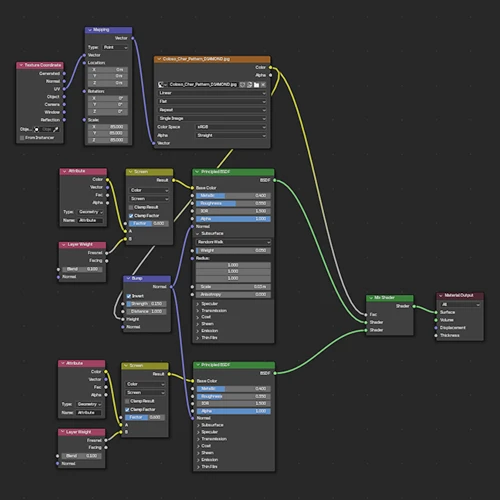Viewport: 500px width, 500px height.
Task: Collapse the Mapping node header
Action: 90,30
